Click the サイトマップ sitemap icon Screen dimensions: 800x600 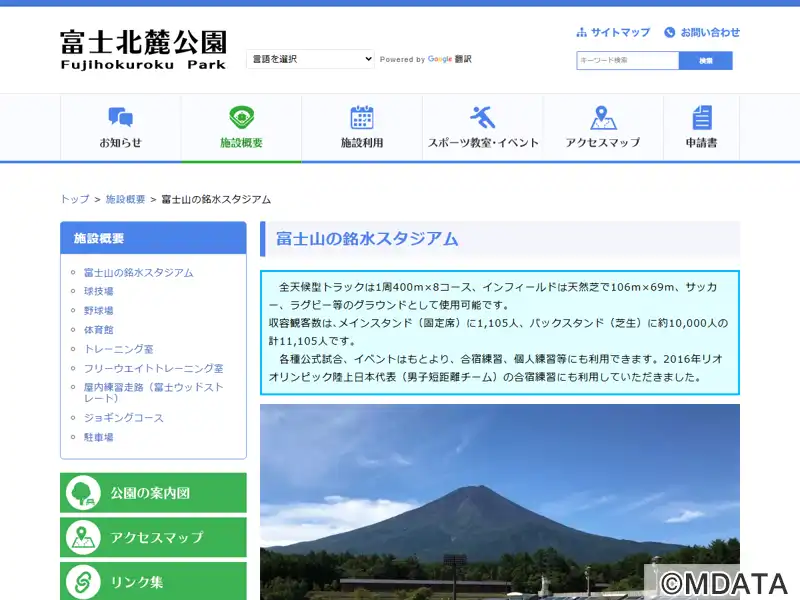pyautogui.click(x=582, y=33)
